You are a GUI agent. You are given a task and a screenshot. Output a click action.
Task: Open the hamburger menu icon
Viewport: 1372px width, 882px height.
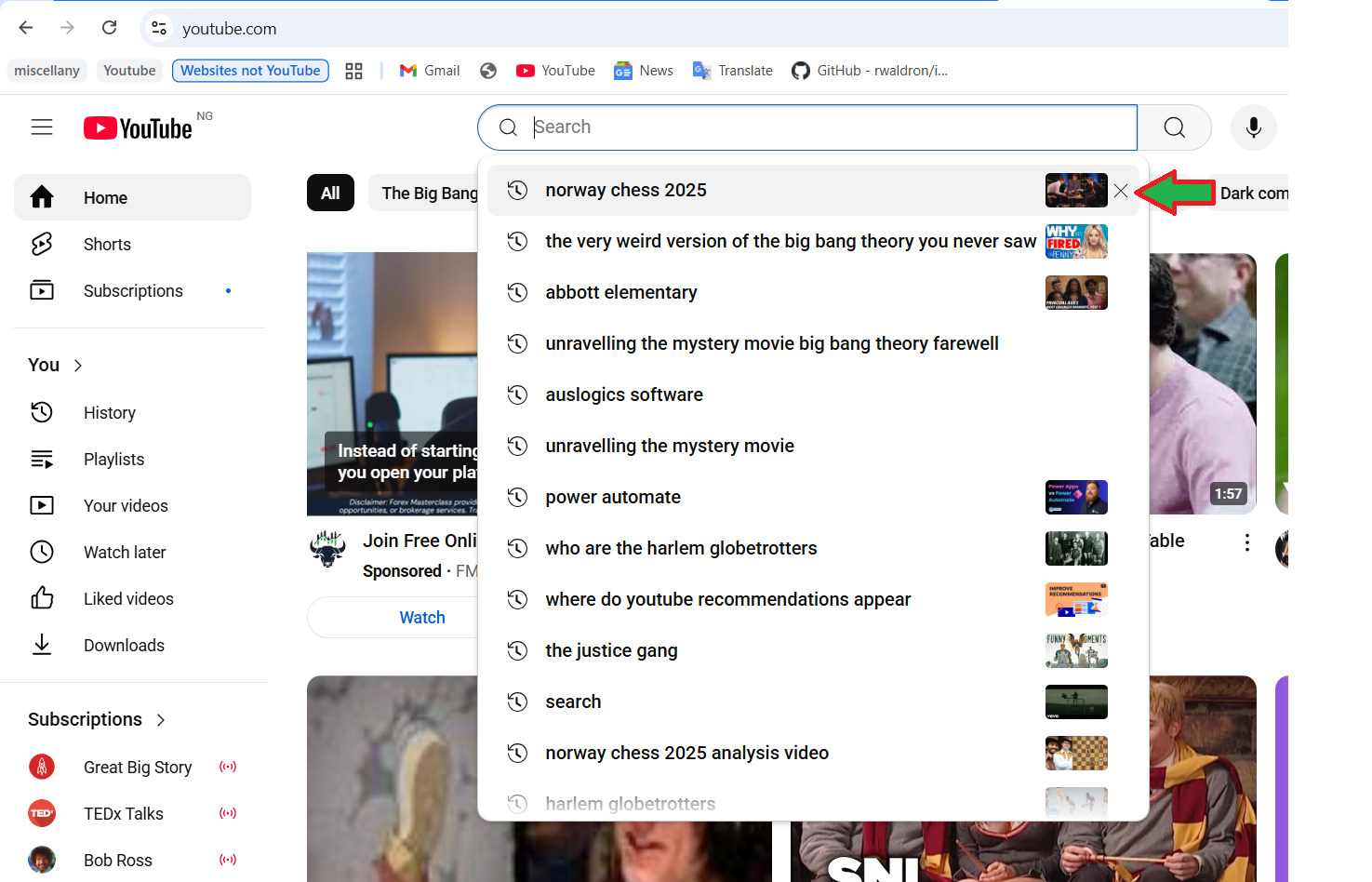tap(42, 127)
